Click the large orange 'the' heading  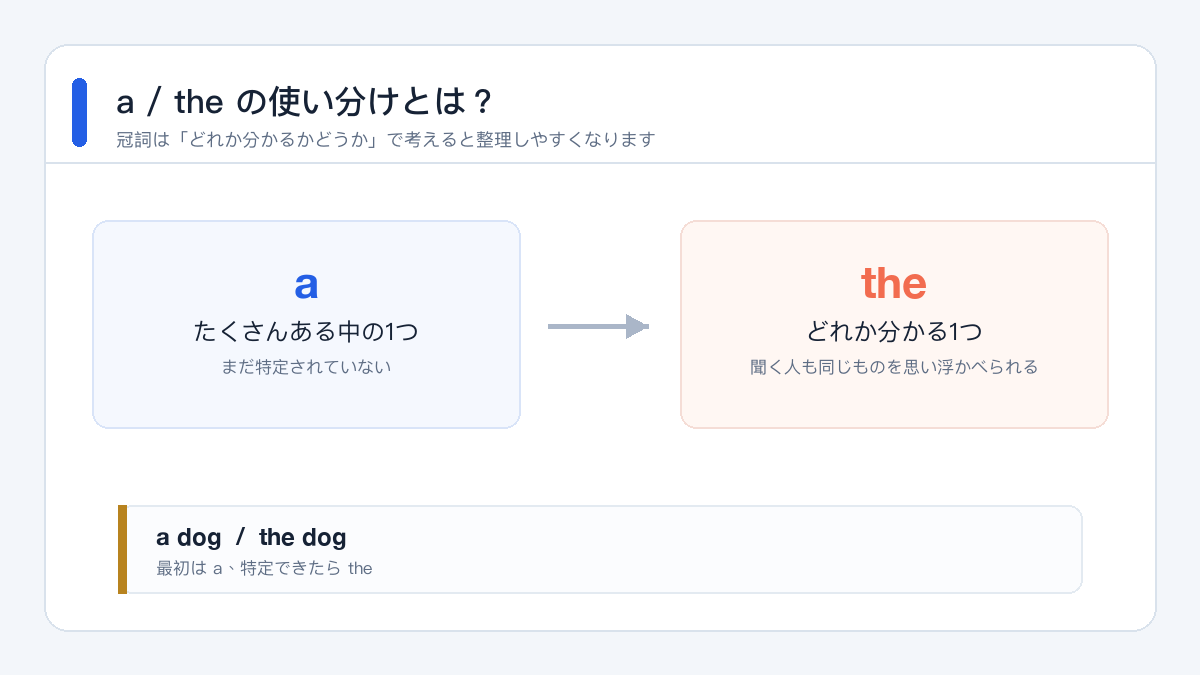click(x=894, y=284)
